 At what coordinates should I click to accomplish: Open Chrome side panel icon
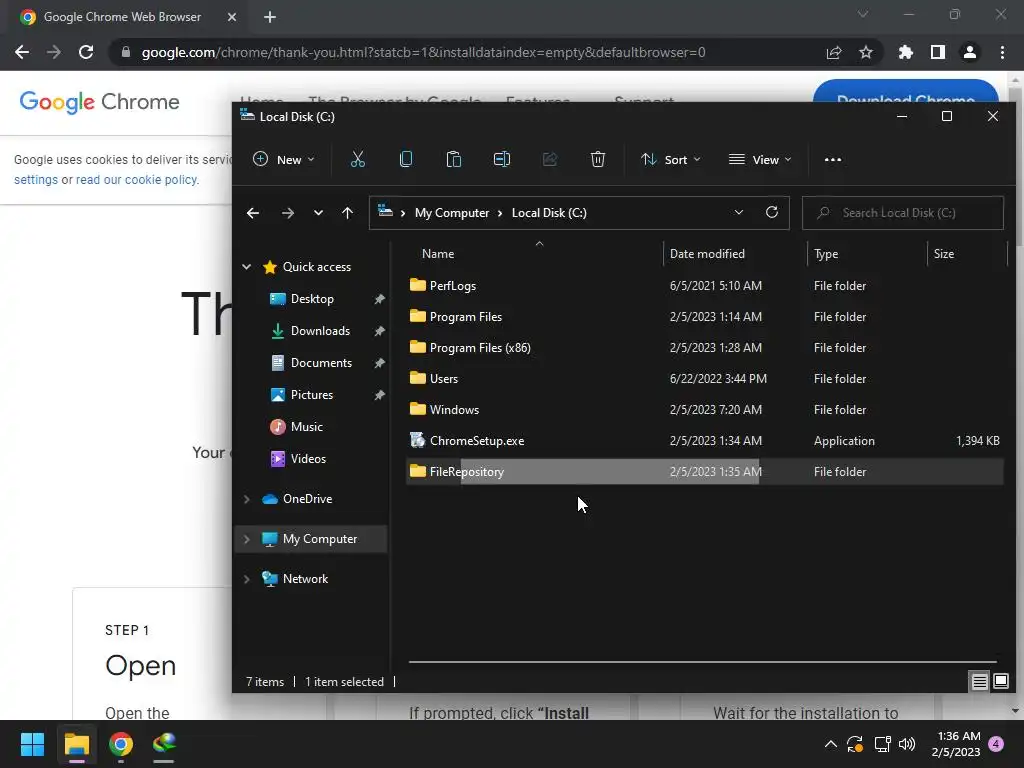pos(938,52)
